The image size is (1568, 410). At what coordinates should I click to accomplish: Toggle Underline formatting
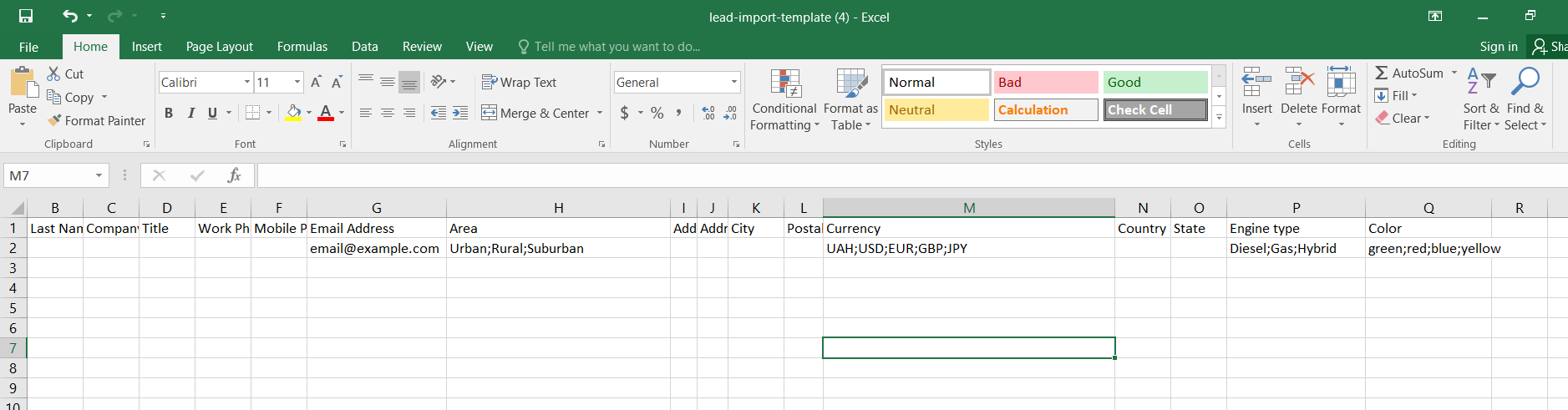(x=212, y=113)
